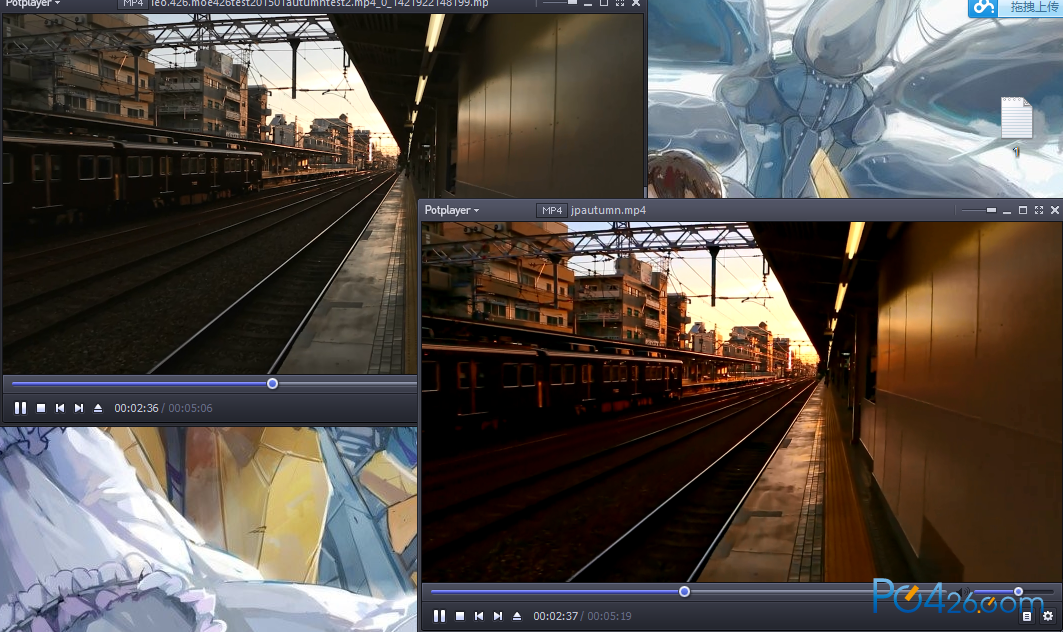The width and height of the screenshot is (1063, 632).
Task: Click the seek bar handle in jpautumn.mp4 player
Action: coord(684,591)
